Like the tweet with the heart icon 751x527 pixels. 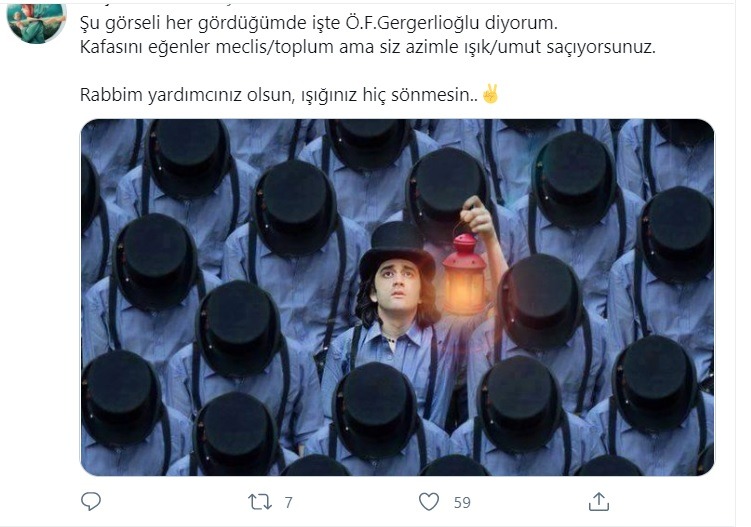point(429,502)
